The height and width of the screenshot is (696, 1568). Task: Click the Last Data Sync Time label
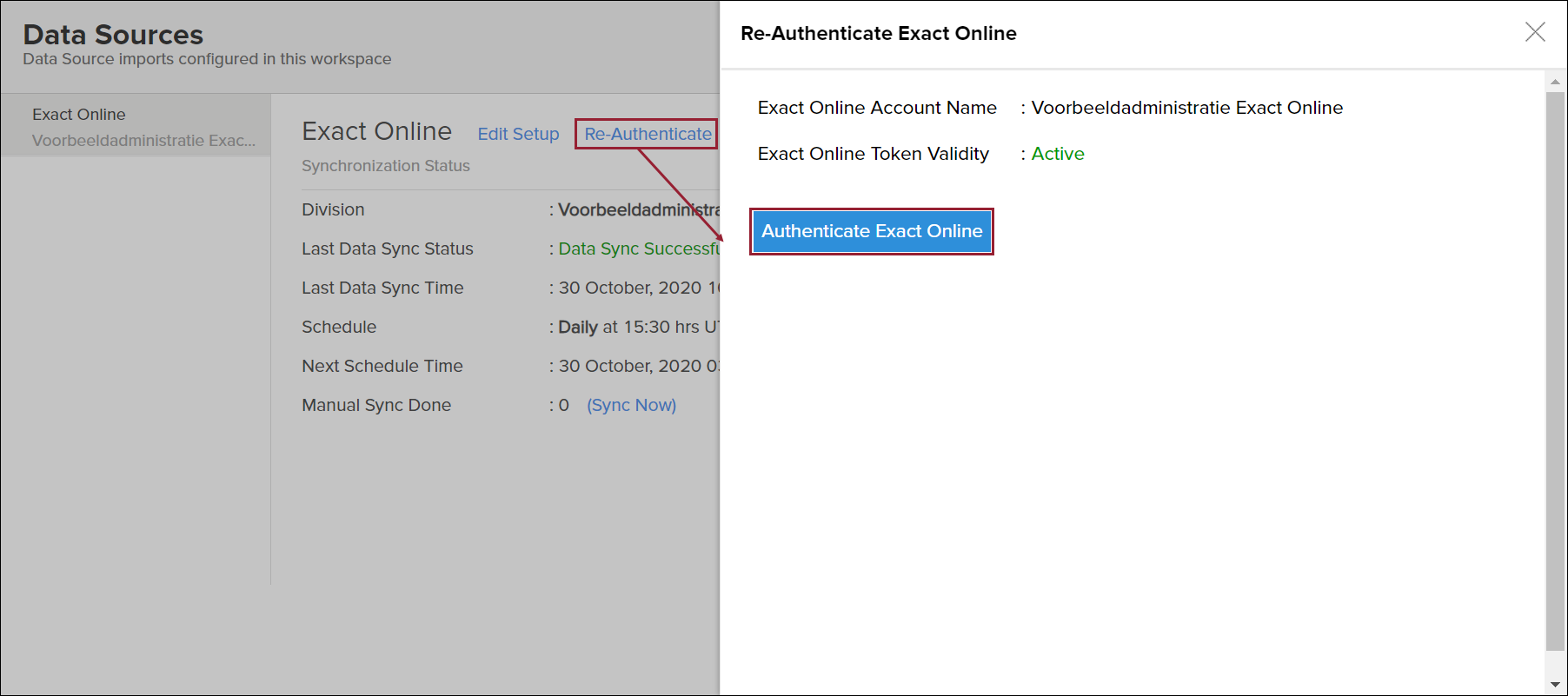[x=382, y=288]
